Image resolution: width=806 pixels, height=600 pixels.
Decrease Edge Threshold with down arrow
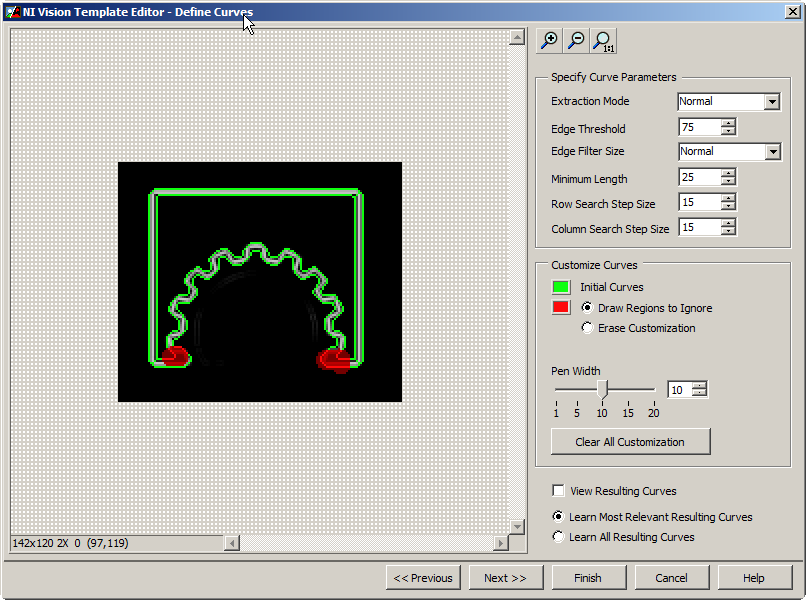point(728,131)
